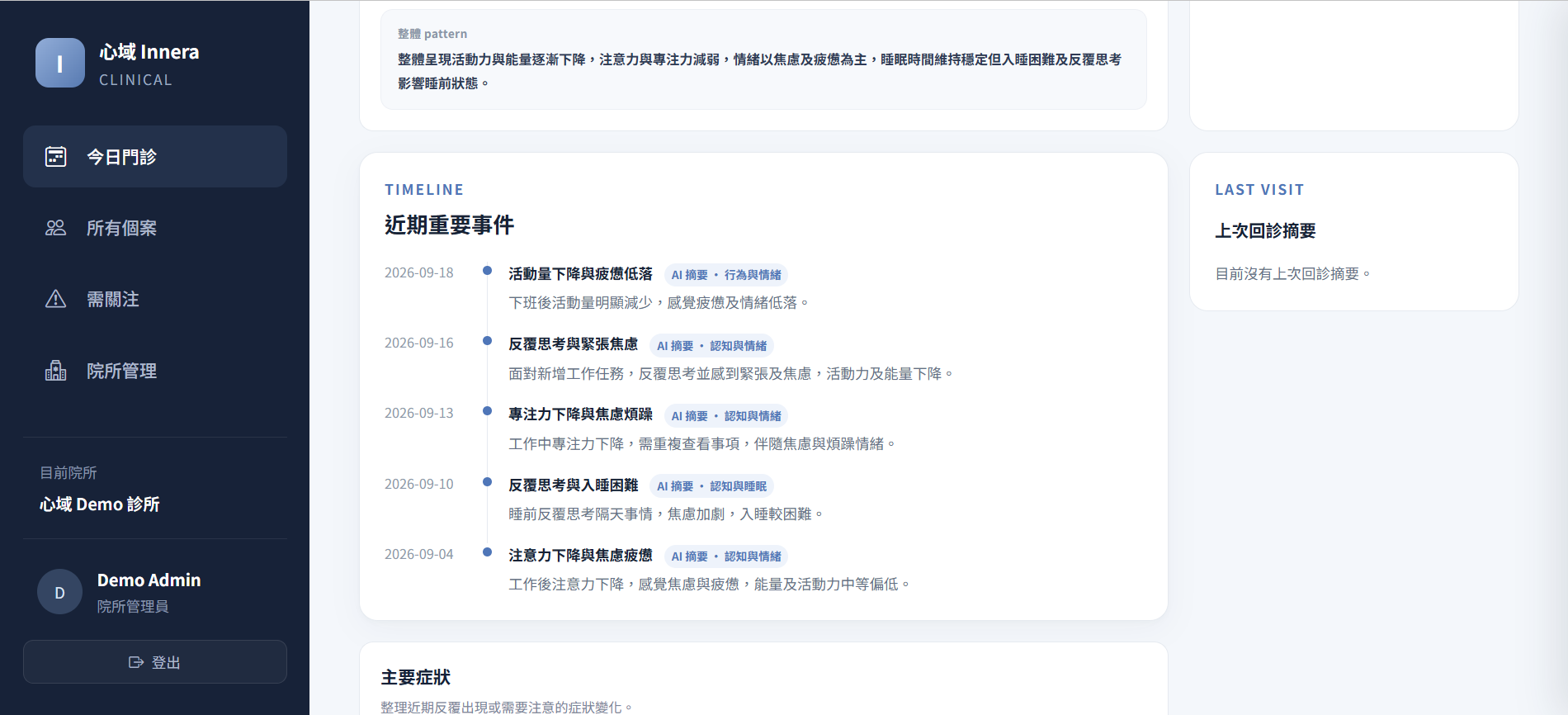Image resolution: width=1568 pixels, height=715 pixels.
Task: Click the Demo Admin avatar circle
Action: (x=59, y=592)
